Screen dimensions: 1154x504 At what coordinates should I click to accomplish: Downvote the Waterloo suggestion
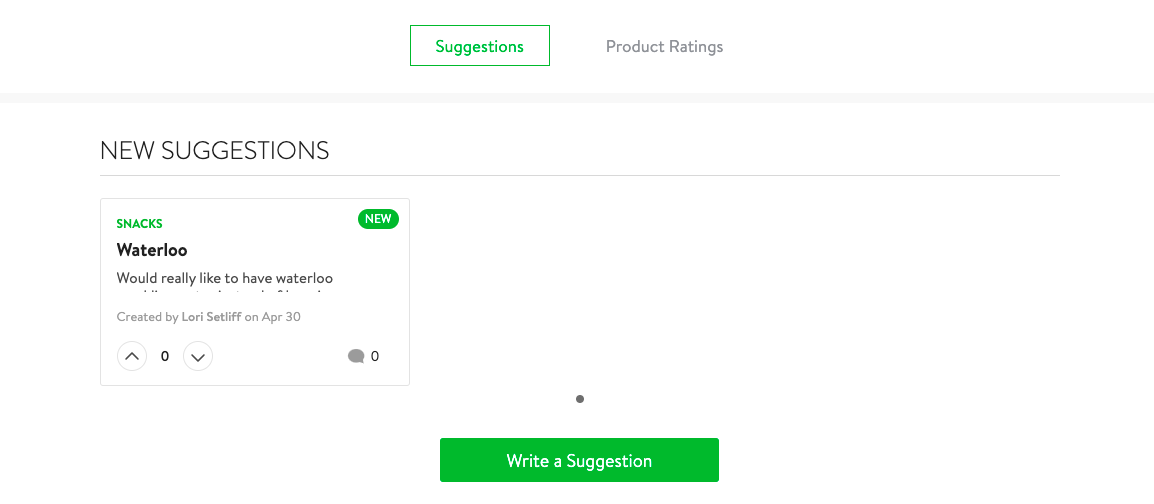[198, 357]
